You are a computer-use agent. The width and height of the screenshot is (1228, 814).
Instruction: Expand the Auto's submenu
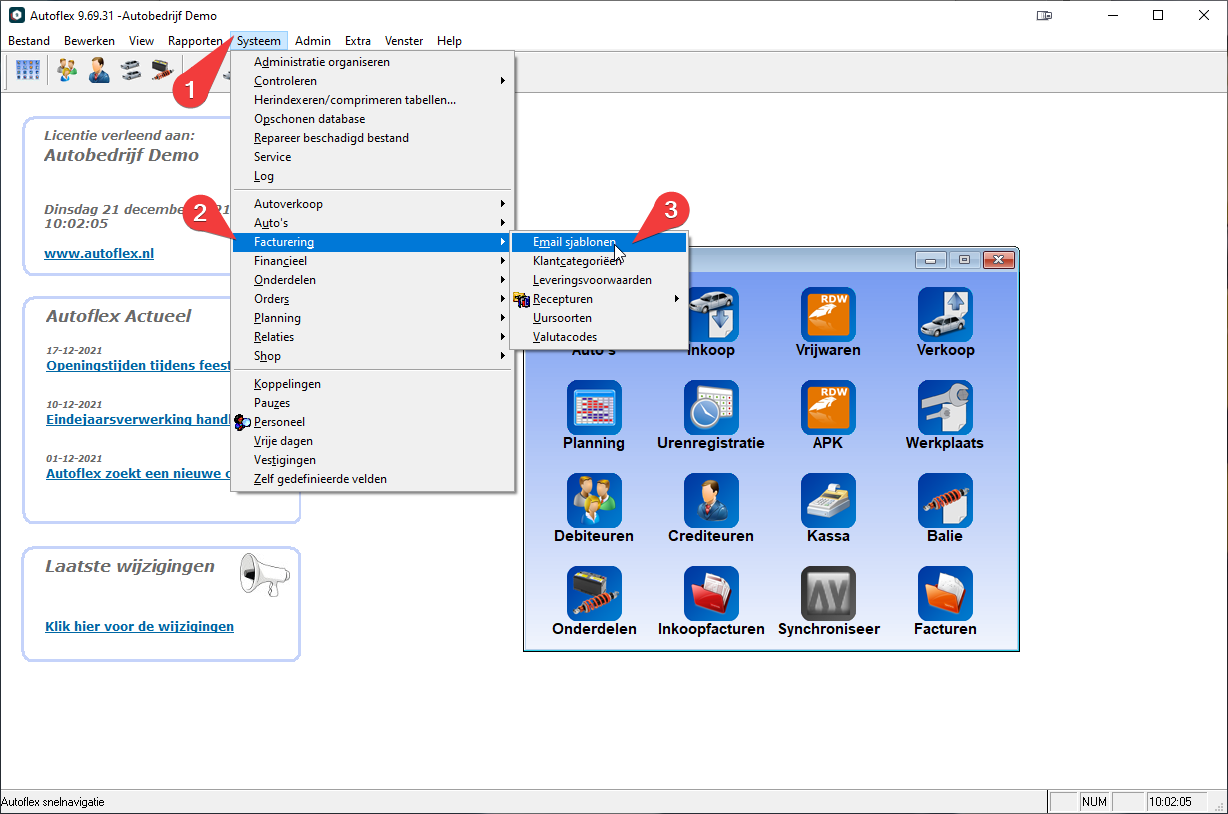click(x=372, y=223)
